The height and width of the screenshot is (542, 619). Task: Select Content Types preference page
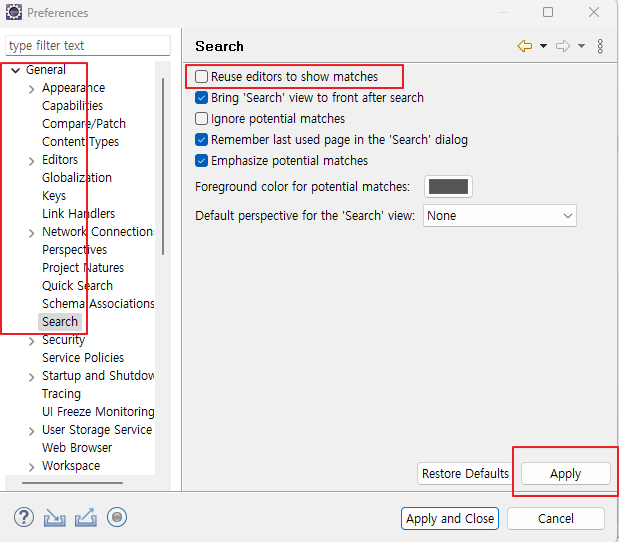click(81, 142)
